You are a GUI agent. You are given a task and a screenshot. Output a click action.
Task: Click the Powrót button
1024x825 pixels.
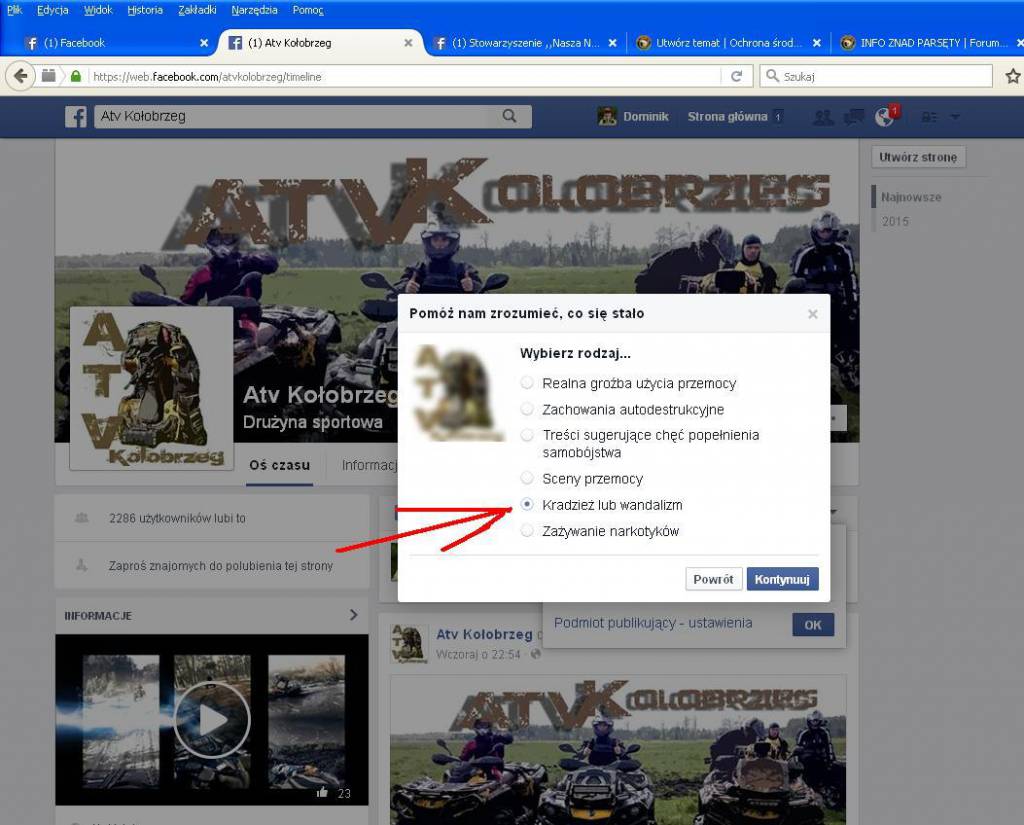[x=714, y=579]
